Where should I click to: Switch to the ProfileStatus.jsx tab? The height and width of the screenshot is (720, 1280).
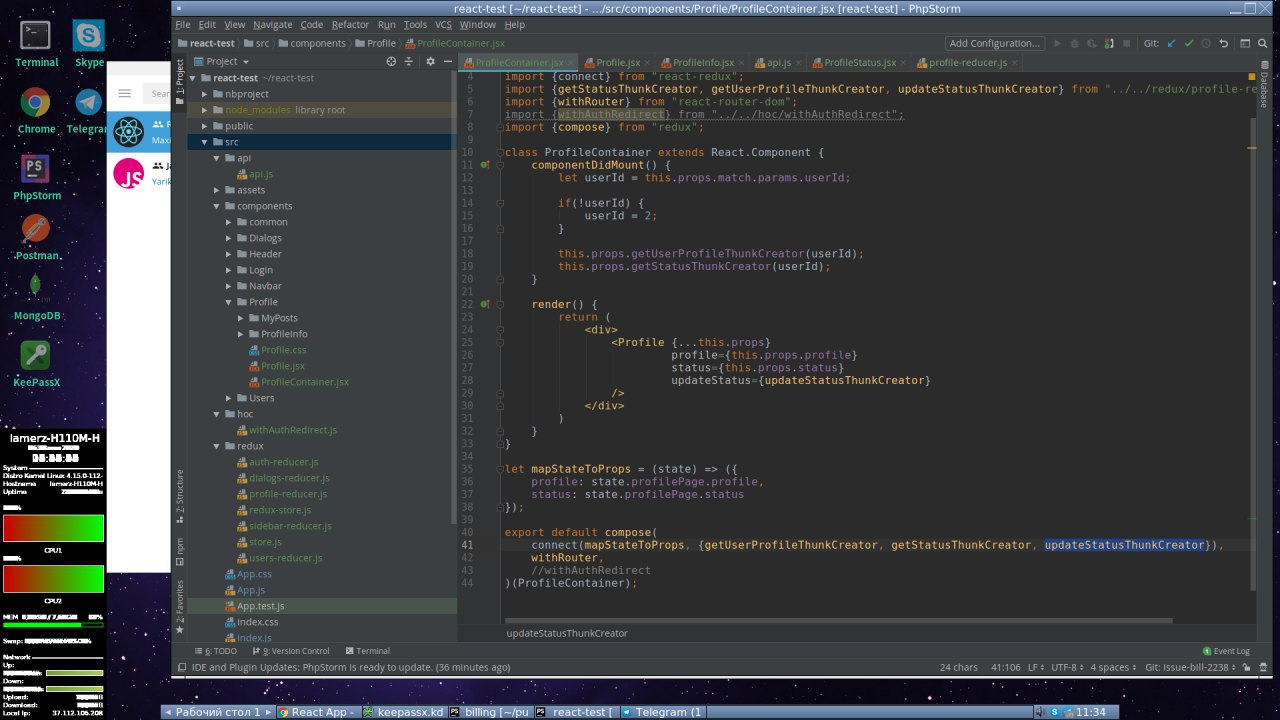click(858, 63)
